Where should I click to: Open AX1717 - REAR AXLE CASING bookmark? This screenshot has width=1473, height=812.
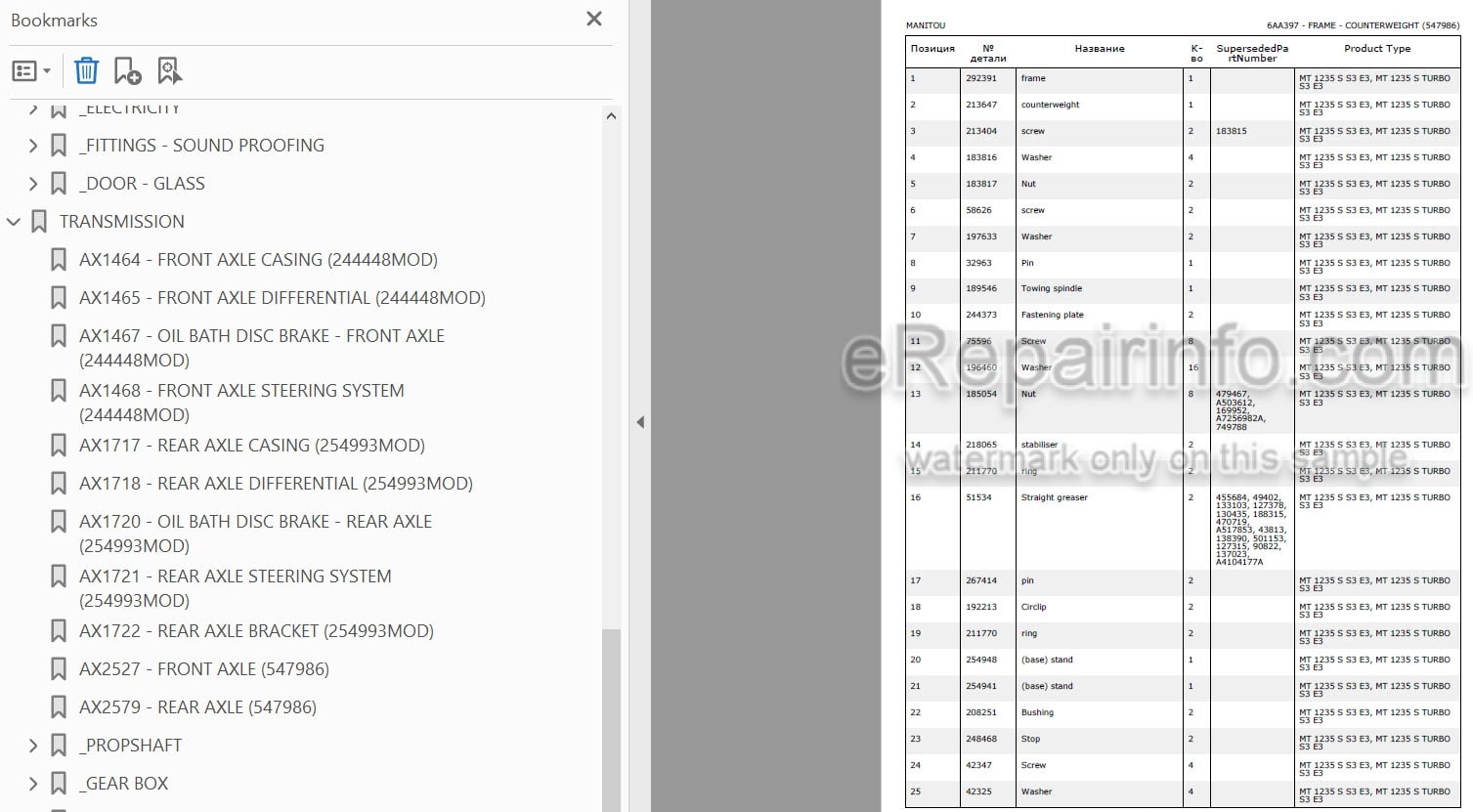click(x=252, y=446)
